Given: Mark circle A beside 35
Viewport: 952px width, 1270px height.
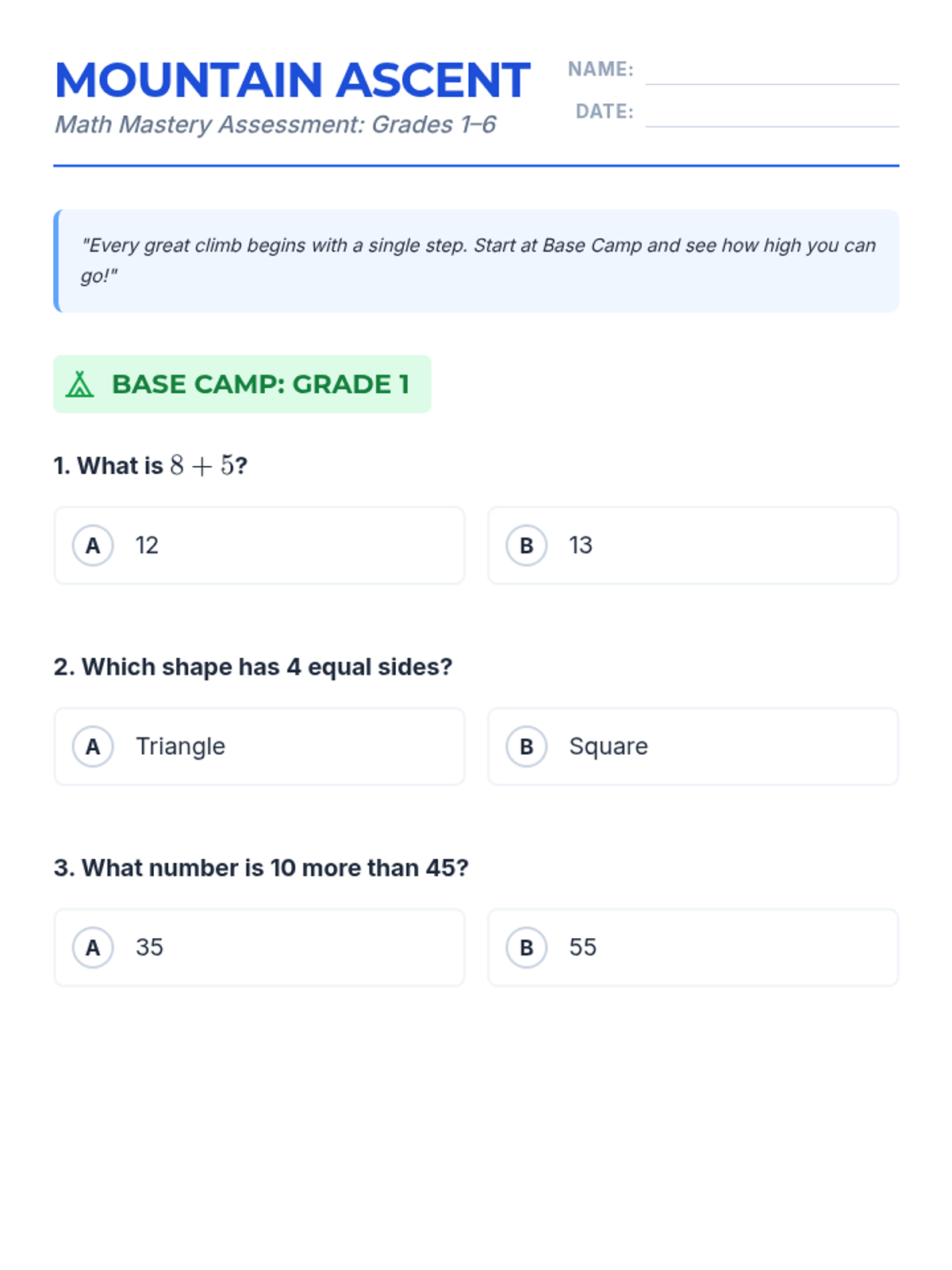Looking at the screenshot, I should point(93,947).
